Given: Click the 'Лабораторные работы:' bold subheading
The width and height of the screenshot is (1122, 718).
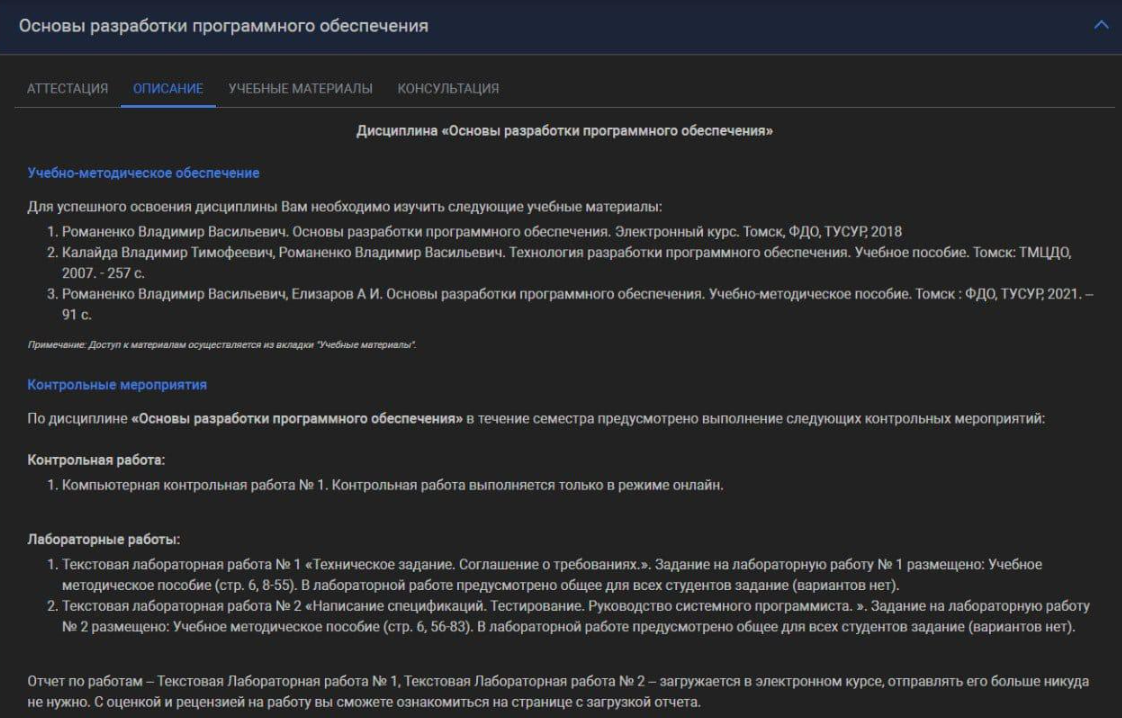Looking at the screenshot, I should pyautogui.click(x=104, y=539).
